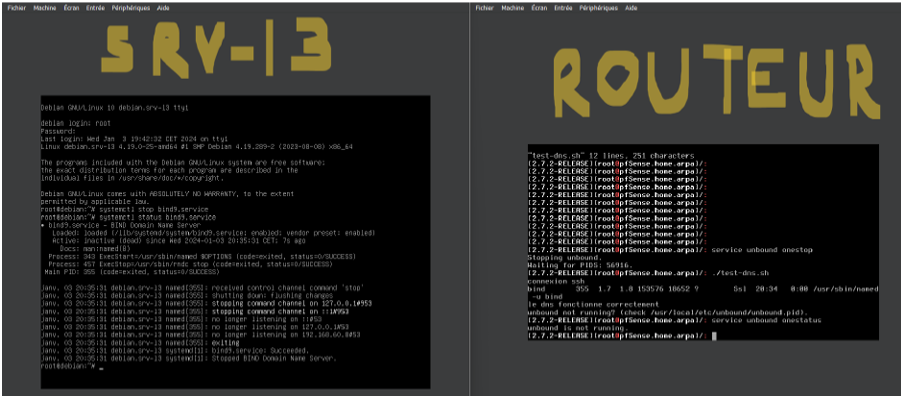Click the '-u bind' continuation line

[548, 297]
